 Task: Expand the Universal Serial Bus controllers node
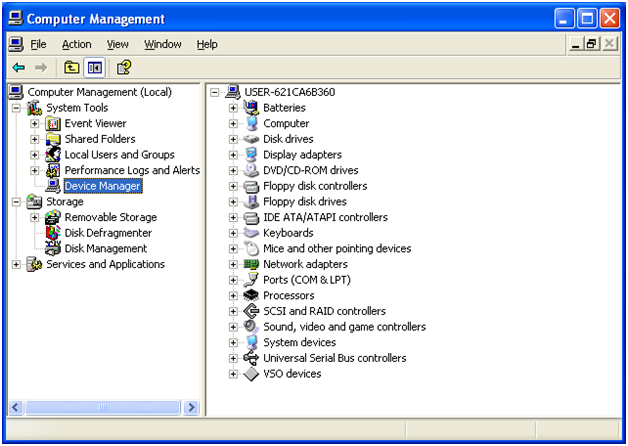(x=234, y=358)
